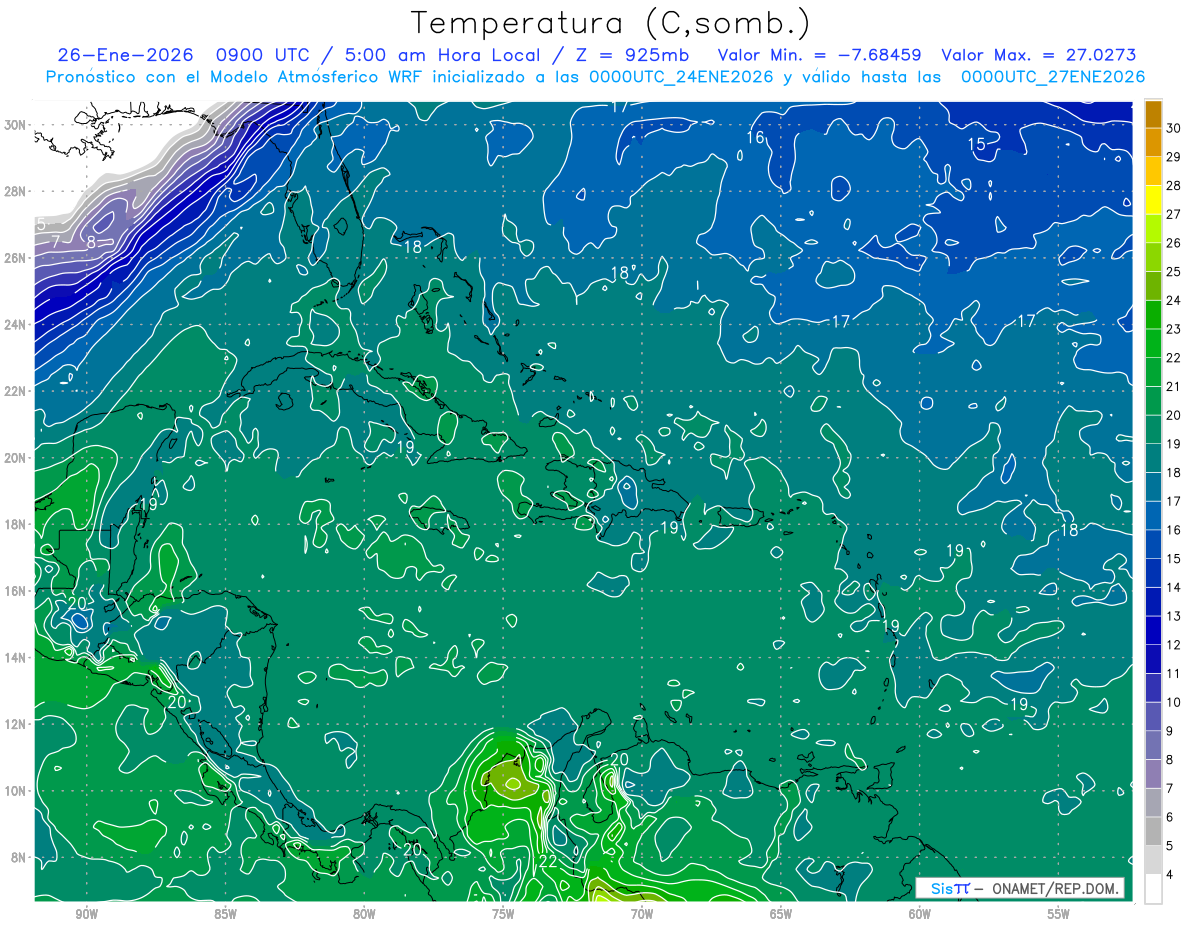Click the latitude axis label "16N"

pos(16,591)
